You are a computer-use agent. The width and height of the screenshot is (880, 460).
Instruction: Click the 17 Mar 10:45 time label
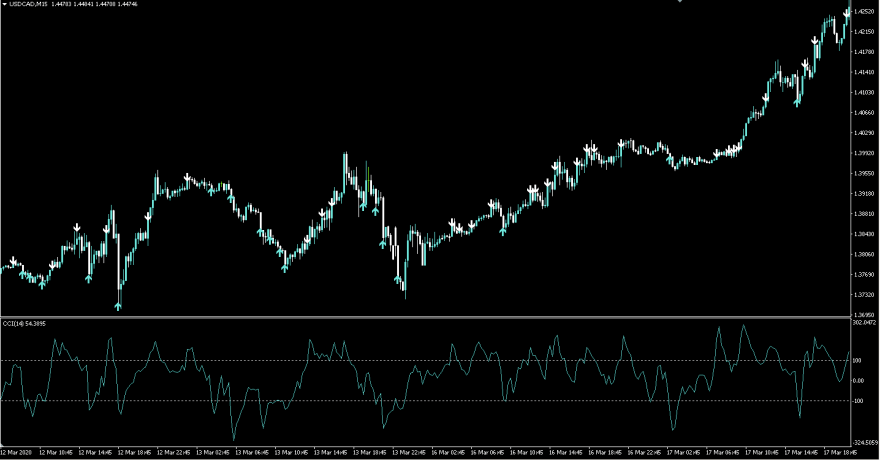(x=762, y=452)
